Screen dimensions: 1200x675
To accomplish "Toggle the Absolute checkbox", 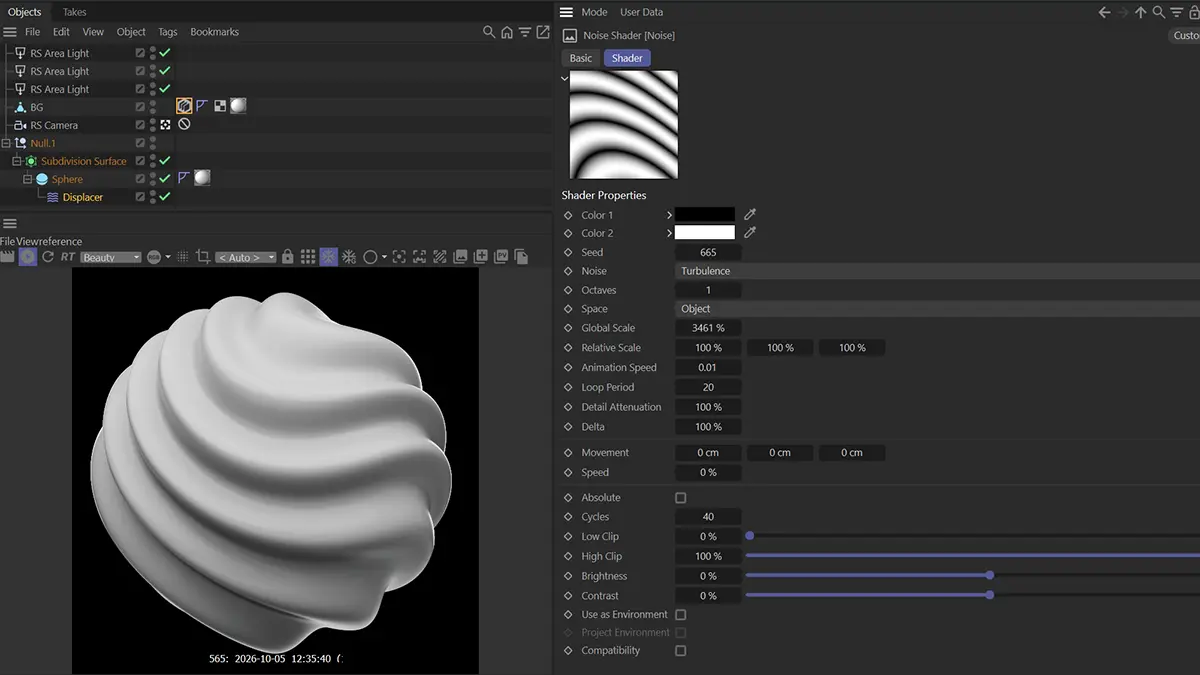I will [681, 497].
